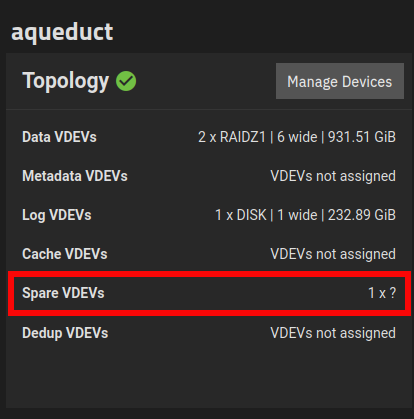Select the Dedup VDEVs label
This screenshot has width=414, height=419.
65,333
